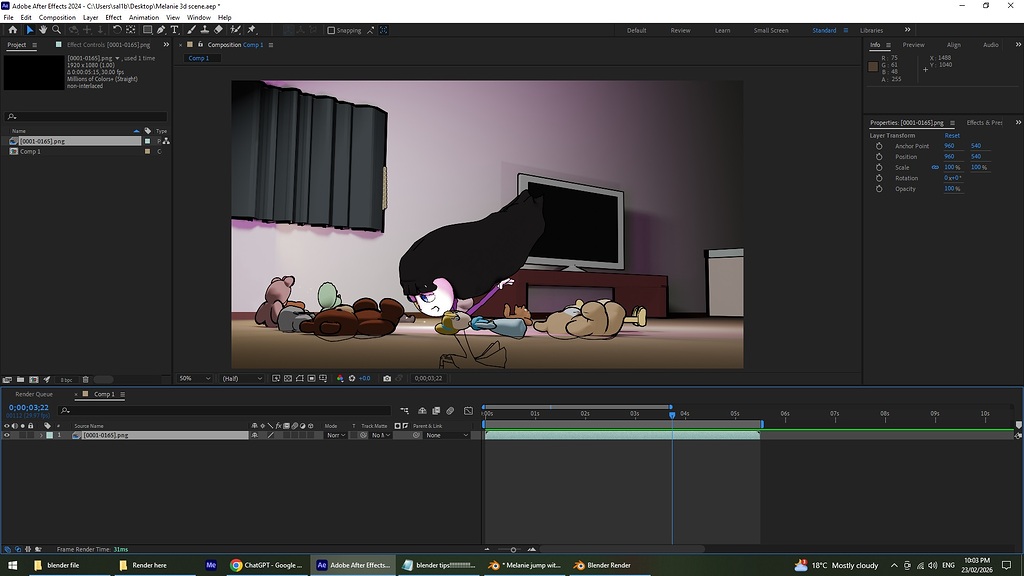Open the Track Matte dropdown for layer
Image resolution: width=1024 pixels, height=576 pixels.
tap(380, 435)
